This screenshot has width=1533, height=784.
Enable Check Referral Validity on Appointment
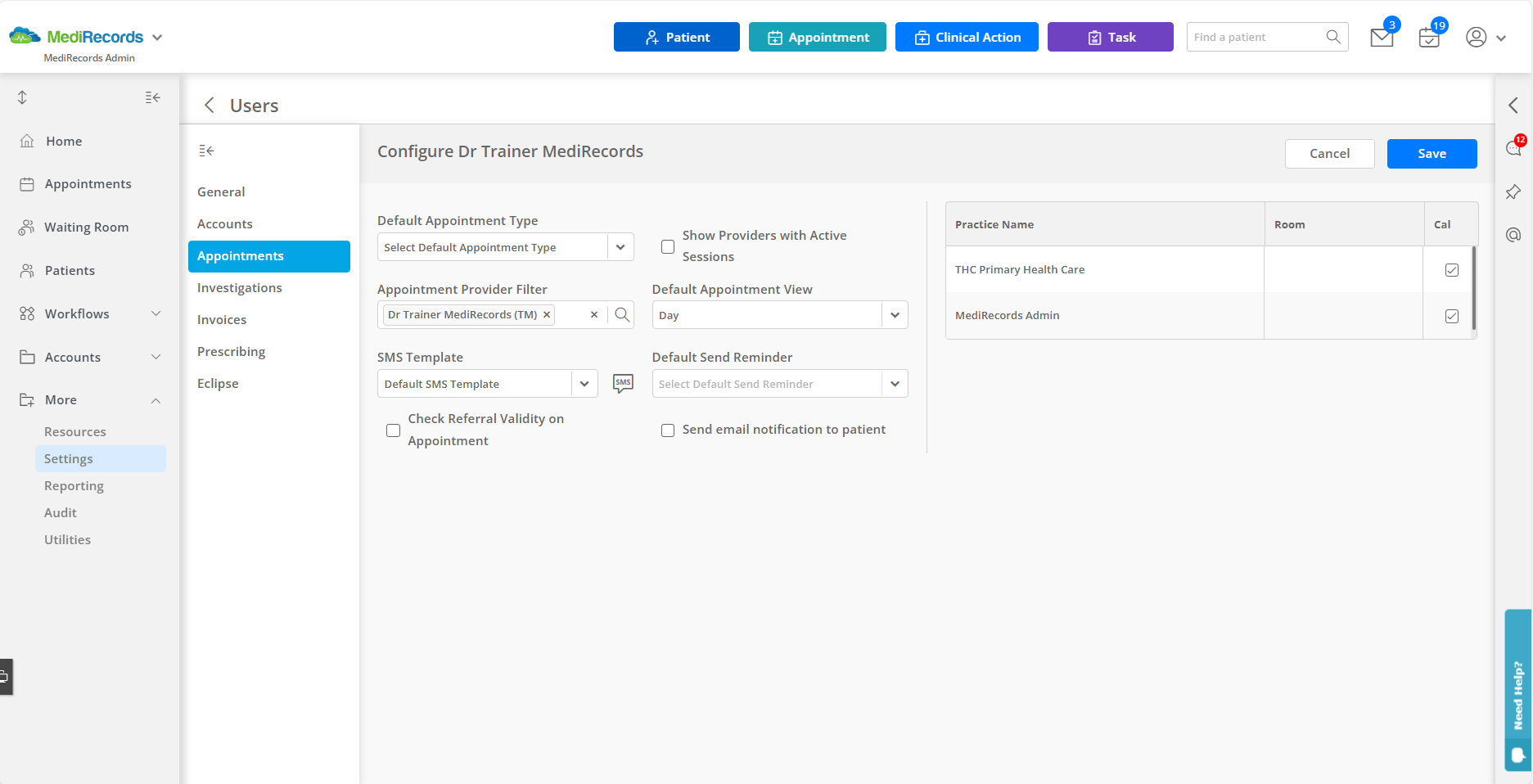point(394,430)
